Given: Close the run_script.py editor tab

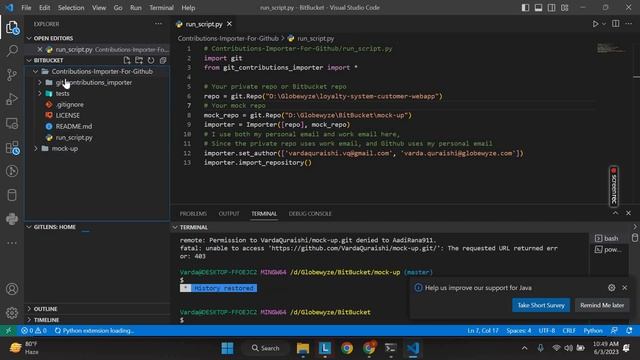Looking at the screenshot, I should (x=229, y=24).
